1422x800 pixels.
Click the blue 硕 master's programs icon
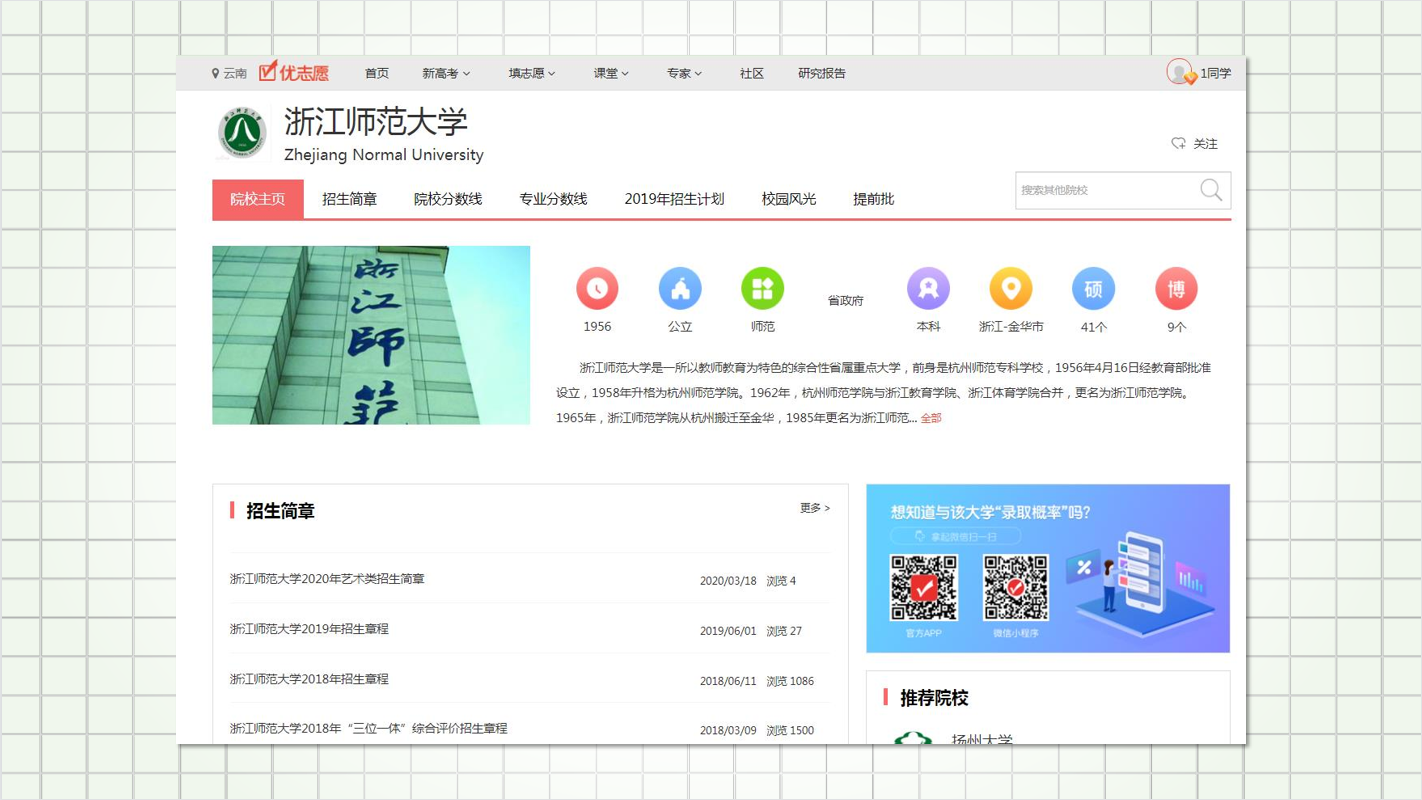click(x=1093, y=289)
